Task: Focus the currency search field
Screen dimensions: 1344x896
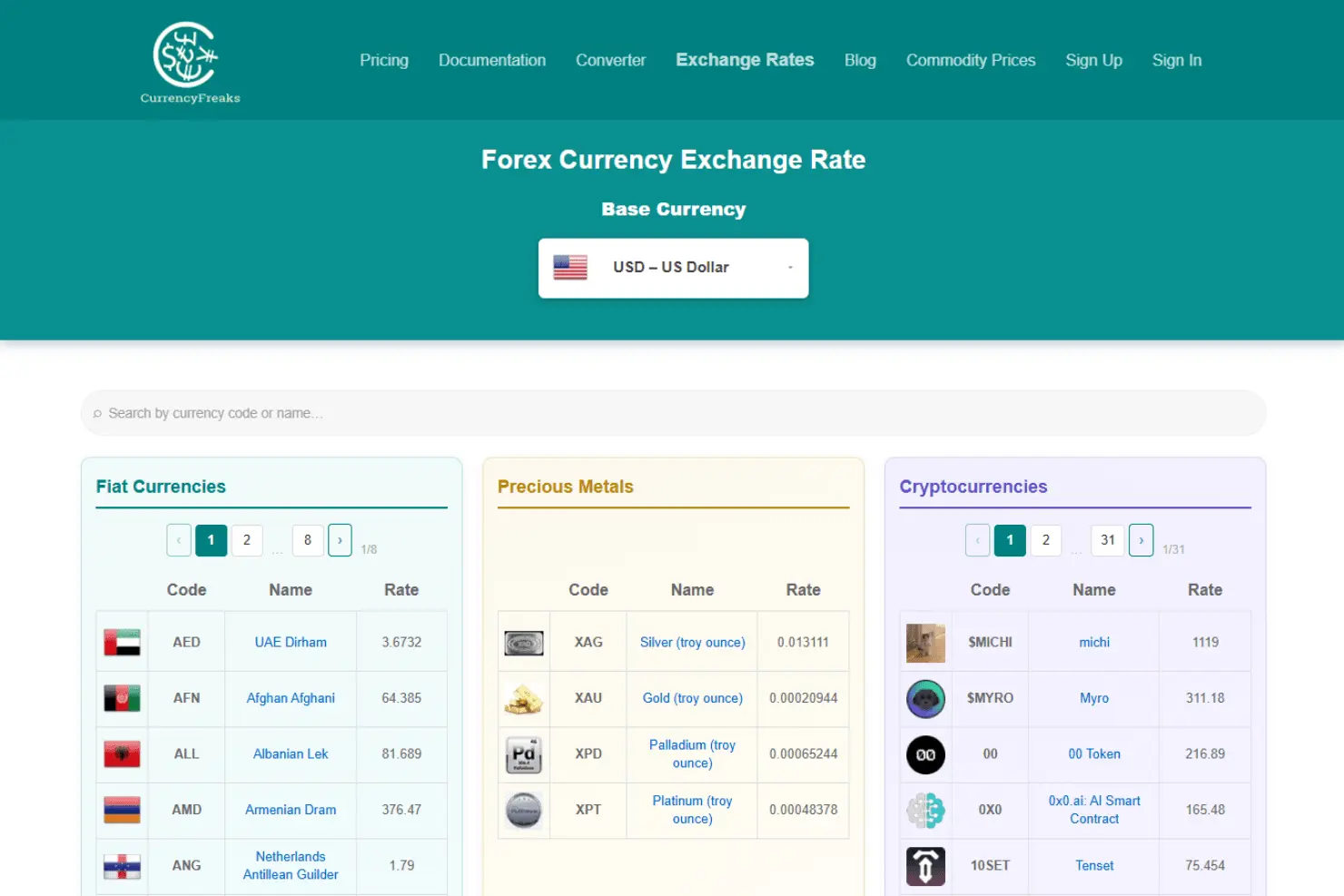Action: (673, 413)
